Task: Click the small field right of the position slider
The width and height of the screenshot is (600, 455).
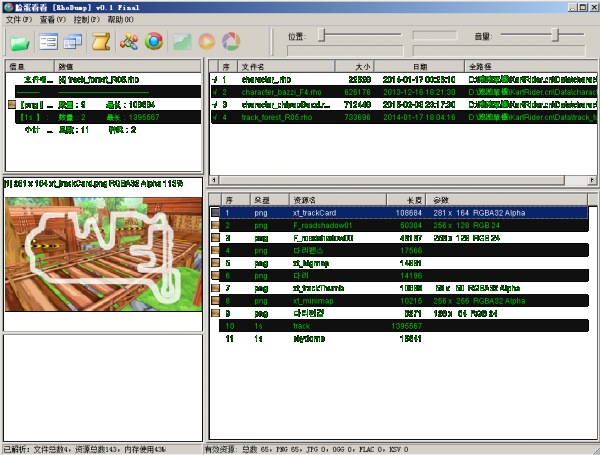Action: pyautogui.click(x=435, y=36)
